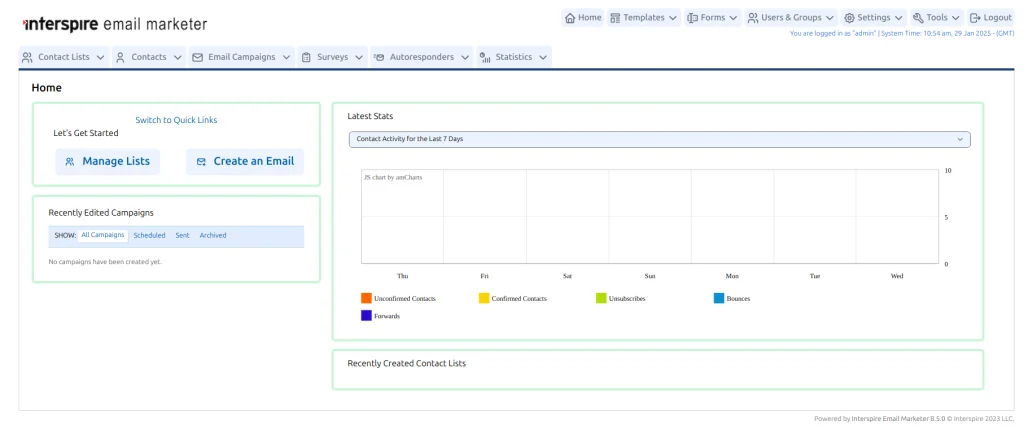1024x443 pixels.
Task: Open the Surveys menu
Action: (x=333, y=57)
